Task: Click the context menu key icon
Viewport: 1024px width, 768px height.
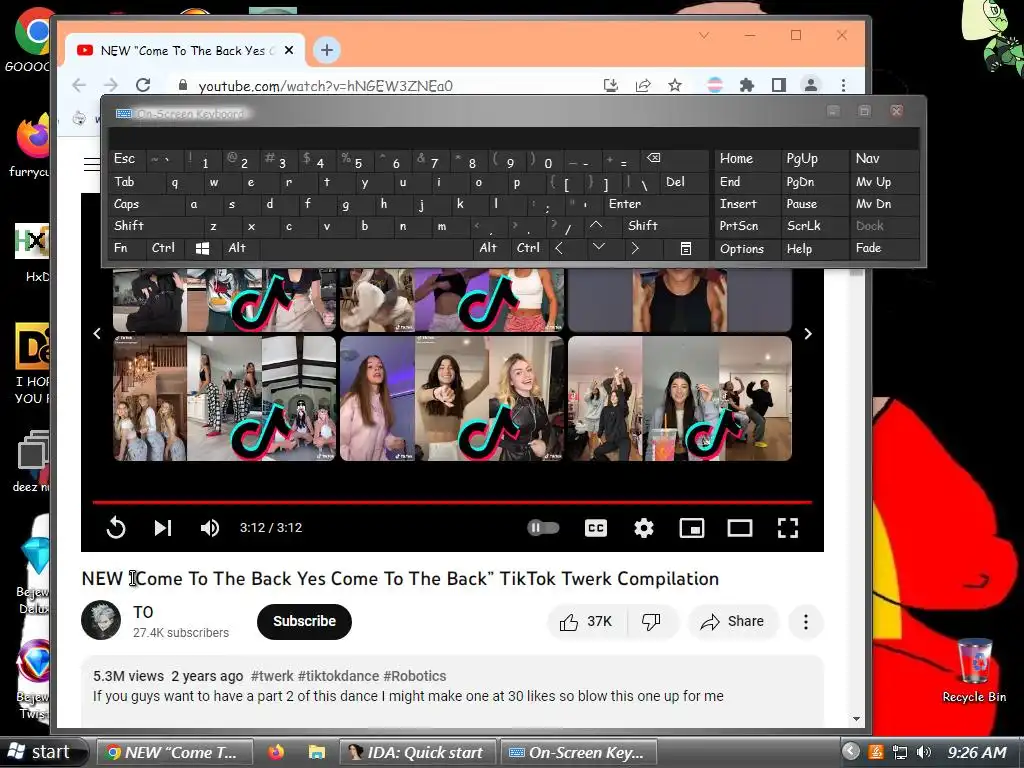Action: tap(686, 249)
